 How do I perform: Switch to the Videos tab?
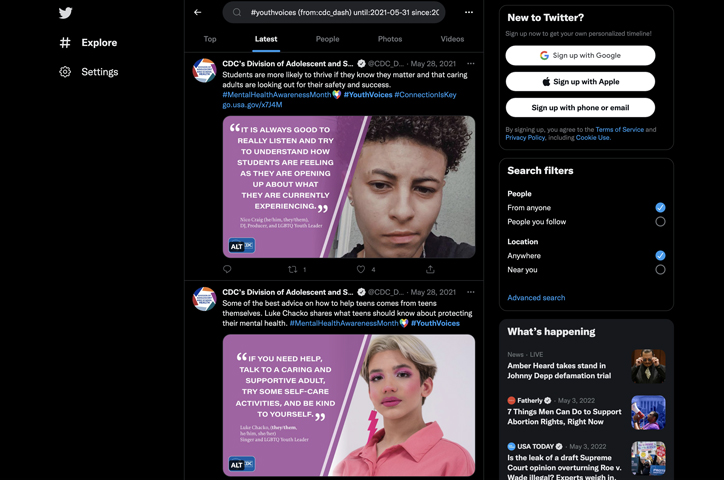coord(452,39)
